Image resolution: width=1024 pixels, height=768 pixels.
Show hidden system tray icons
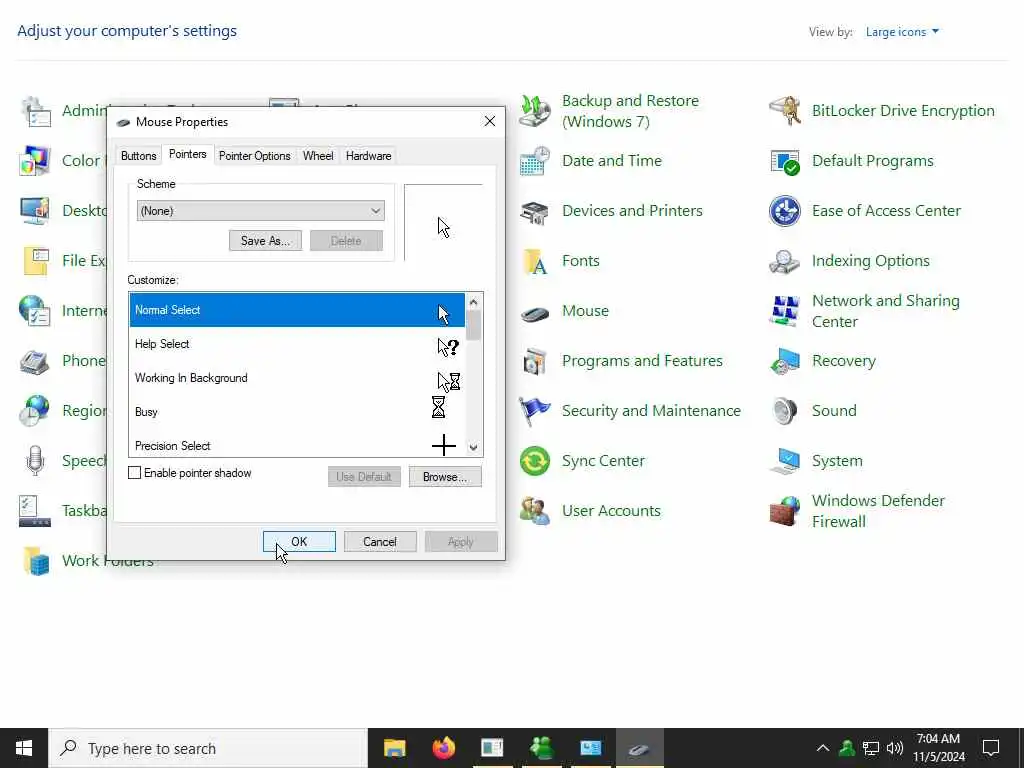click(823, 748)
